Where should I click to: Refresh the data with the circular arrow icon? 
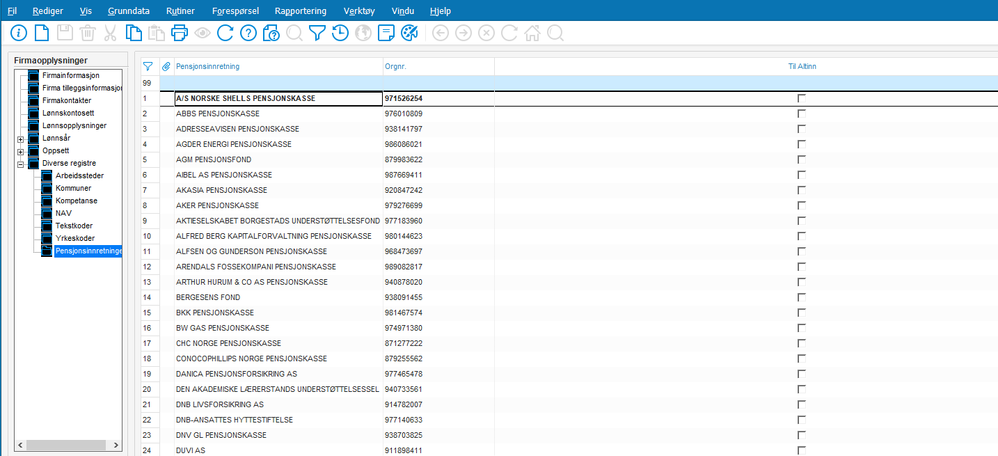pyautogui.click(x=225, y=33)
